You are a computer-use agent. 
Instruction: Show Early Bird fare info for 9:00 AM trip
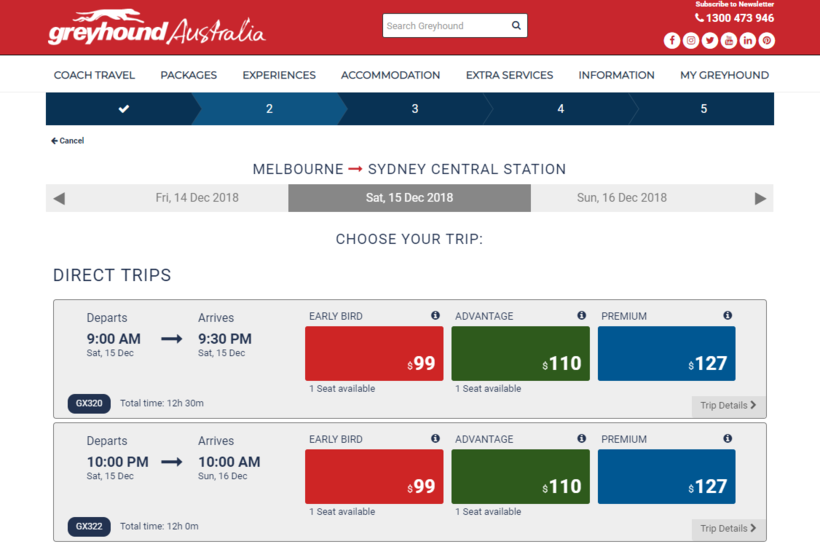click(435, 316)
